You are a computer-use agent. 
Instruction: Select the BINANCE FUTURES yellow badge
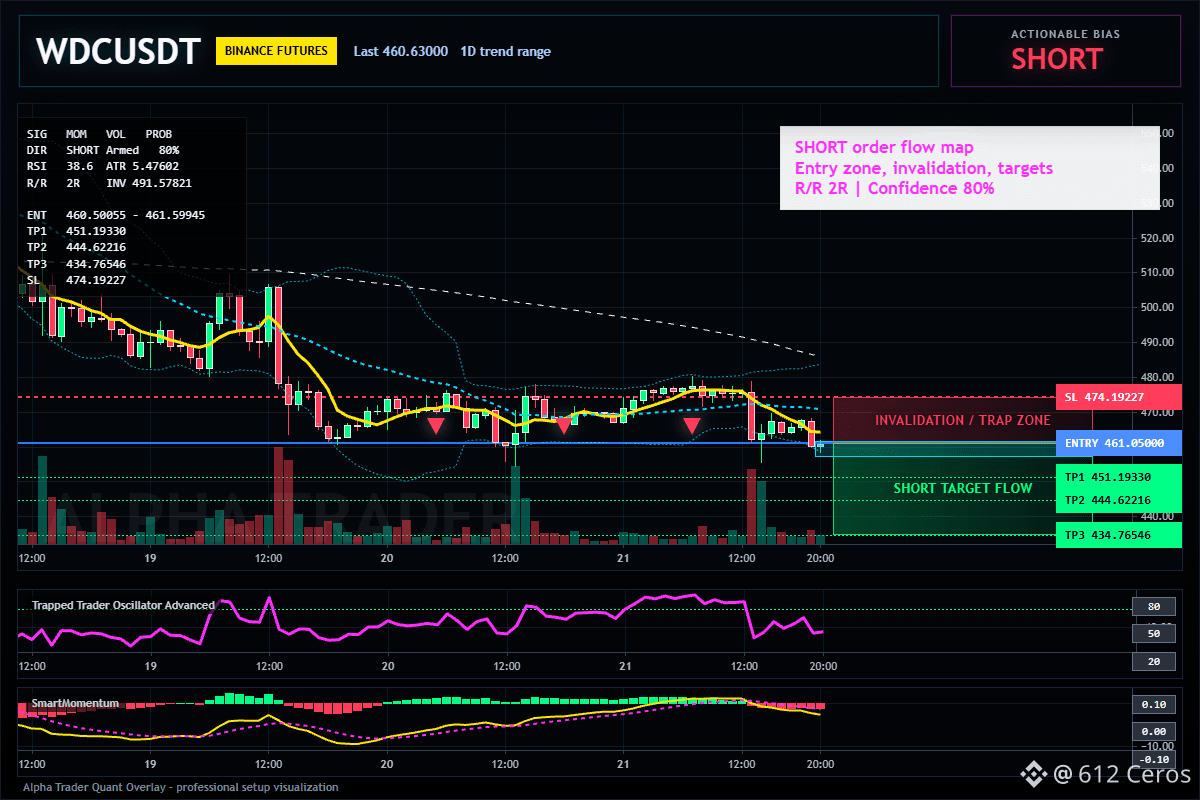point(277,51)
